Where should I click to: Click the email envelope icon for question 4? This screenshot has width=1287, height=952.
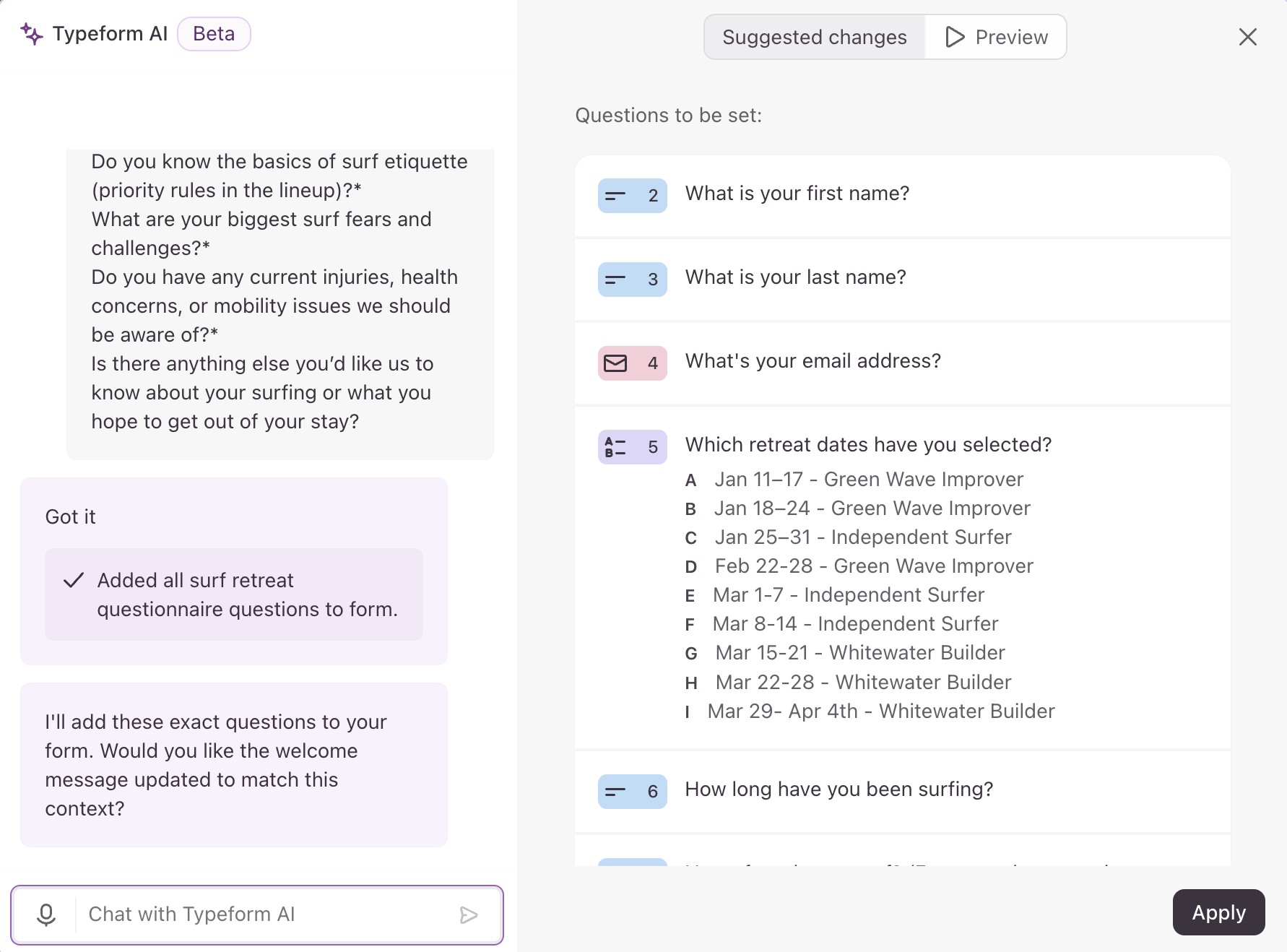tap(615, 363)
